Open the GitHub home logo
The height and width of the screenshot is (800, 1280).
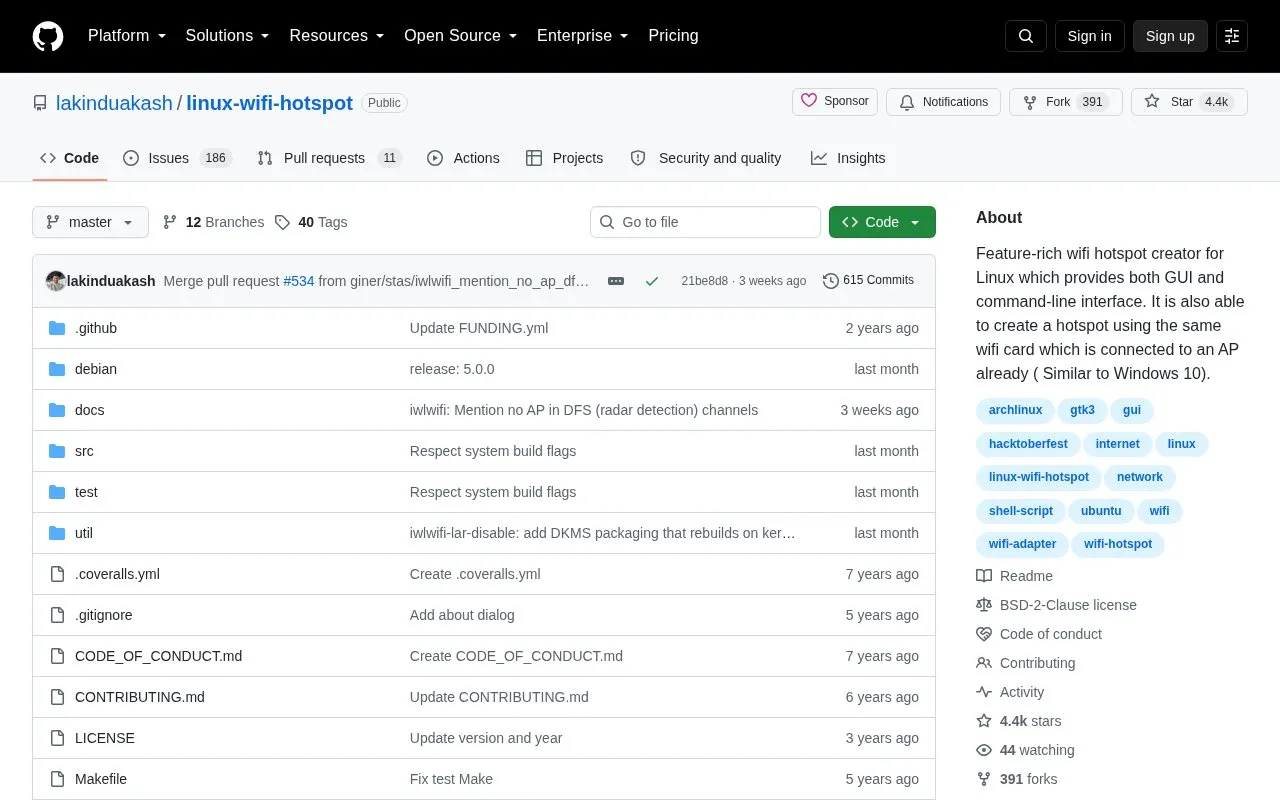(48, 36)
